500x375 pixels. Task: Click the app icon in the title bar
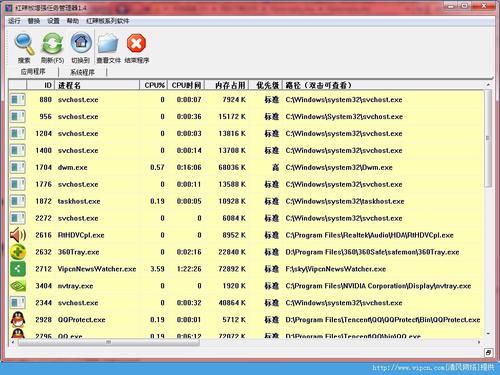10,7
